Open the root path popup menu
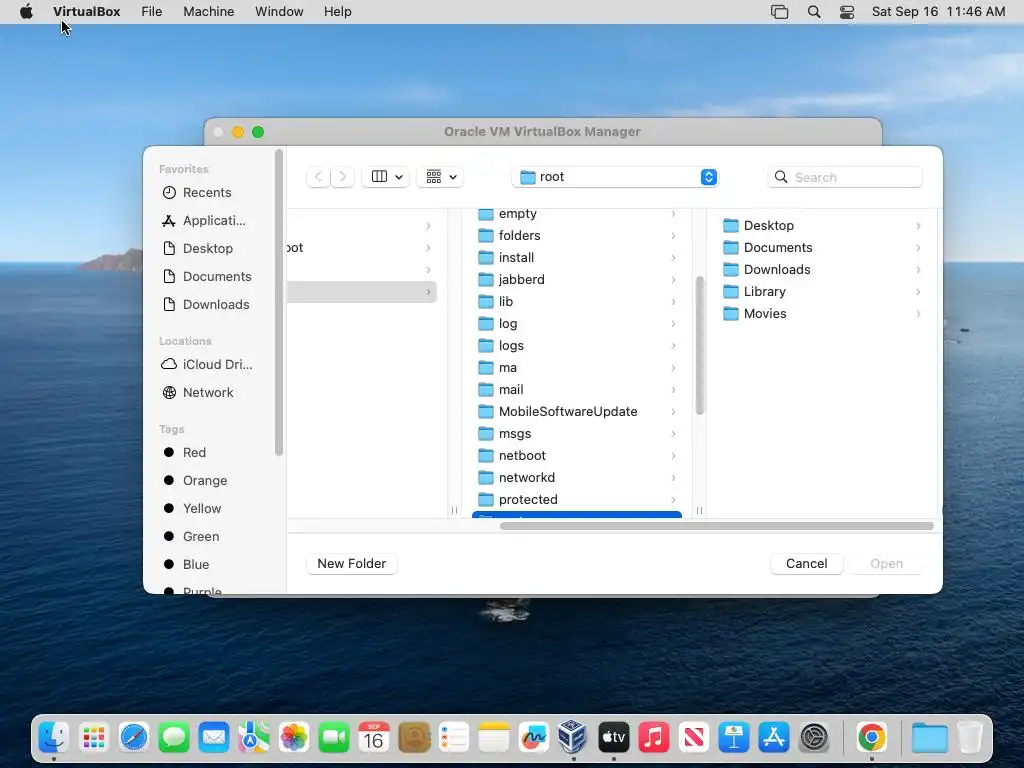1024x768 pixels. tap(615, 177)
